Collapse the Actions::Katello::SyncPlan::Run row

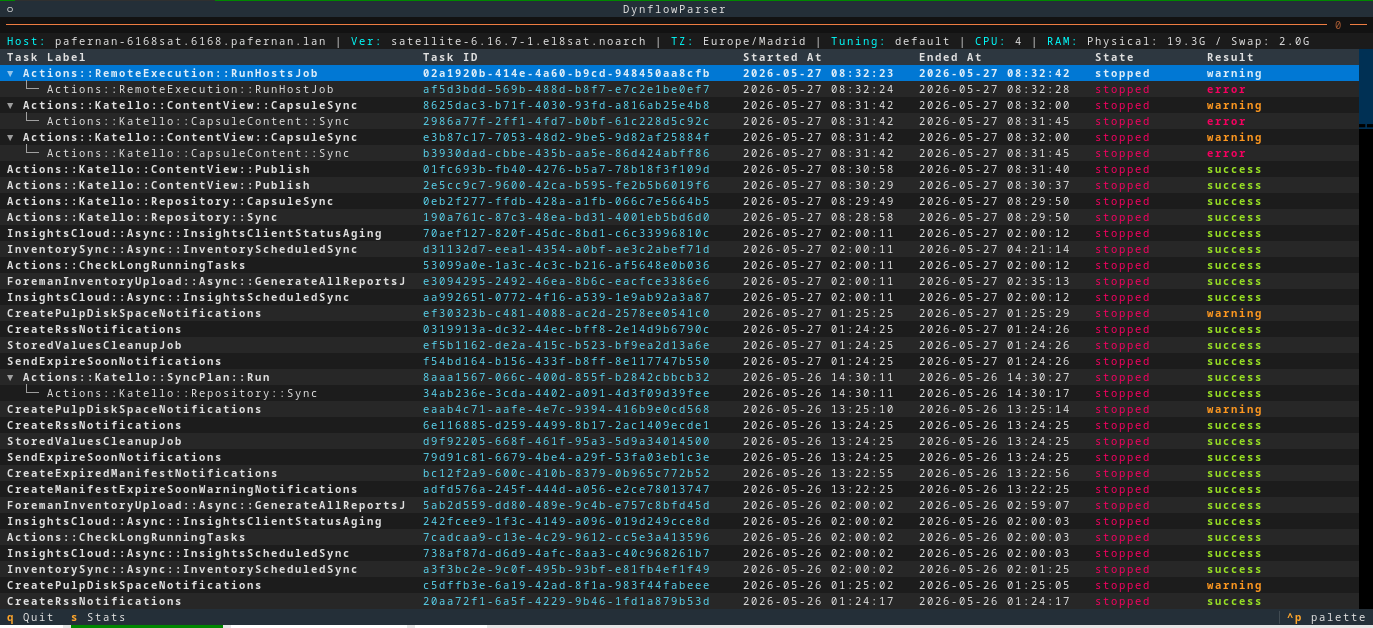11,377
